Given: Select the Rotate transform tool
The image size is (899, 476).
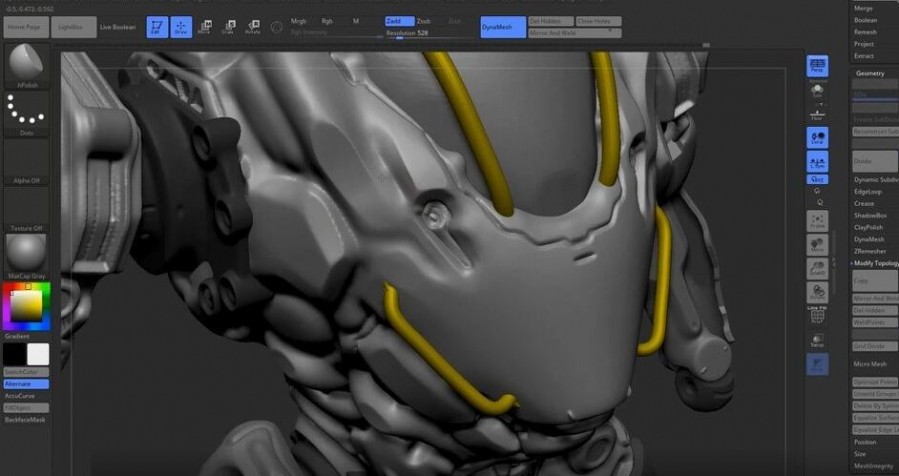Looking at the screenshot, I should point(253,27).
